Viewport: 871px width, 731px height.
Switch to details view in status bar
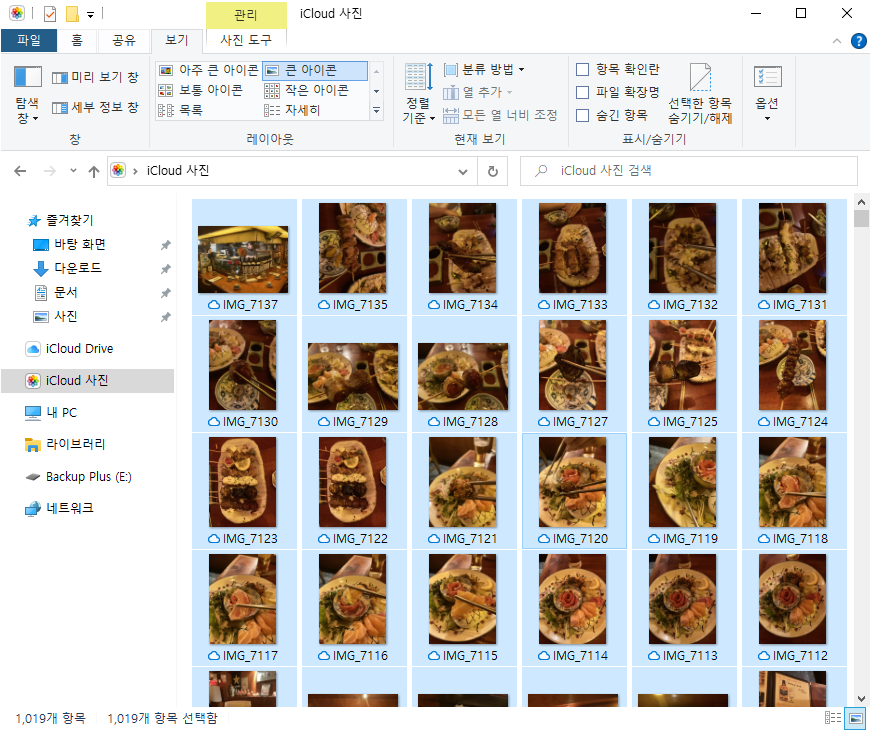click(833, 718)
